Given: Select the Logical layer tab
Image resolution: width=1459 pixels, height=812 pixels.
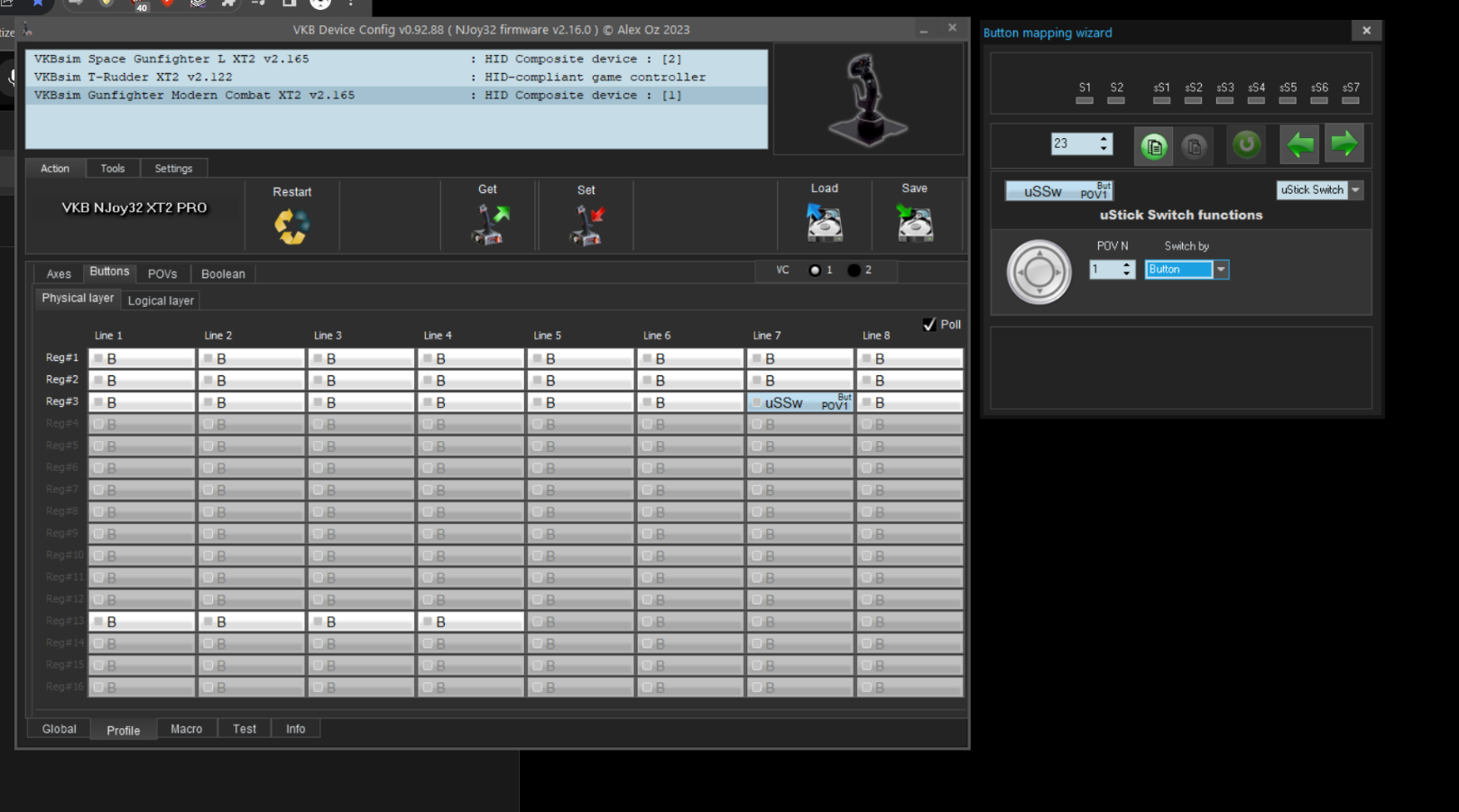Looking at the screenshot, I should (161, 300).
